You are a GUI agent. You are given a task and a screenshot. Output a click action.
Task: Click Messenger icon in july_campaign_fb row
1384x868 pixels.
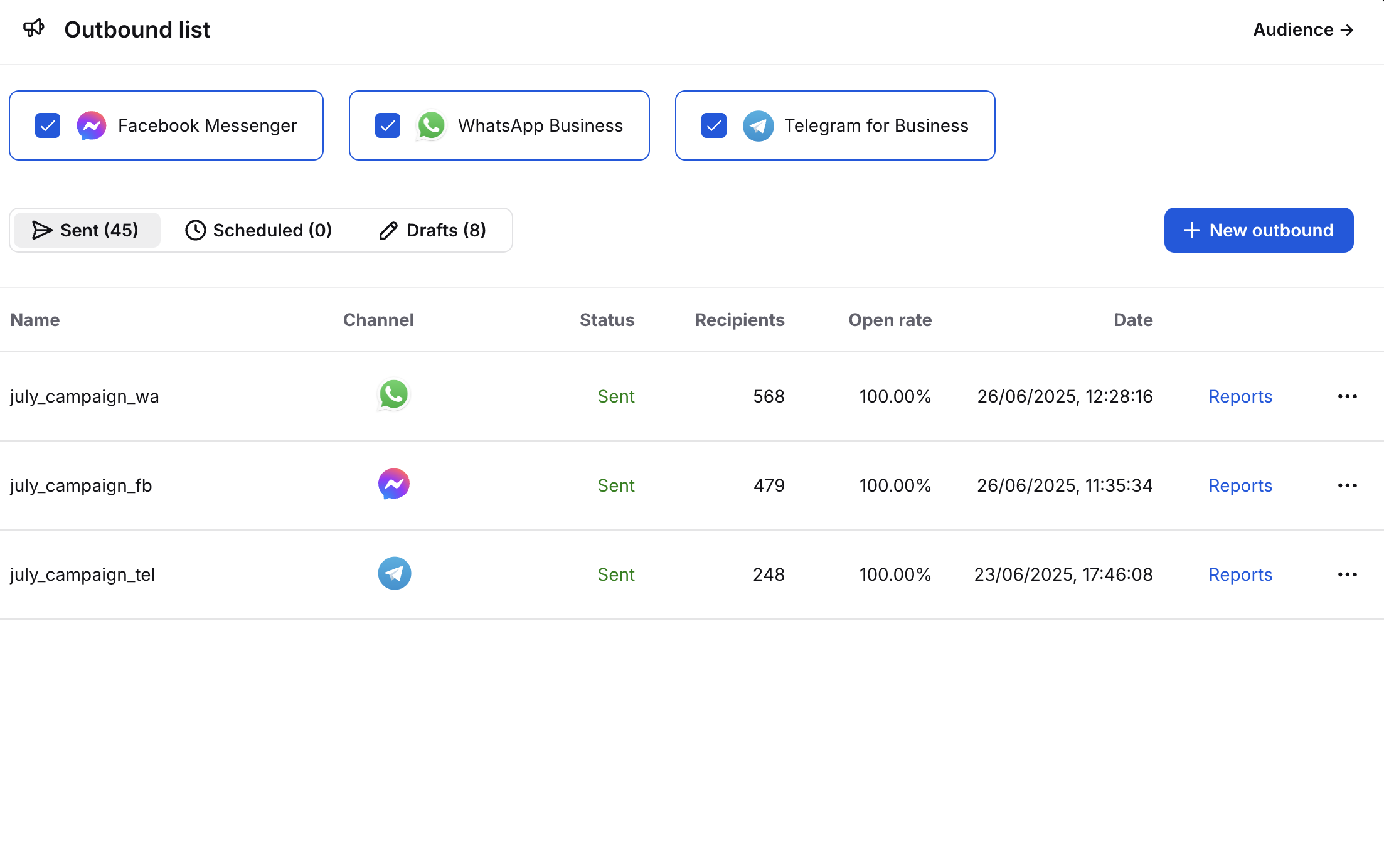393,484
